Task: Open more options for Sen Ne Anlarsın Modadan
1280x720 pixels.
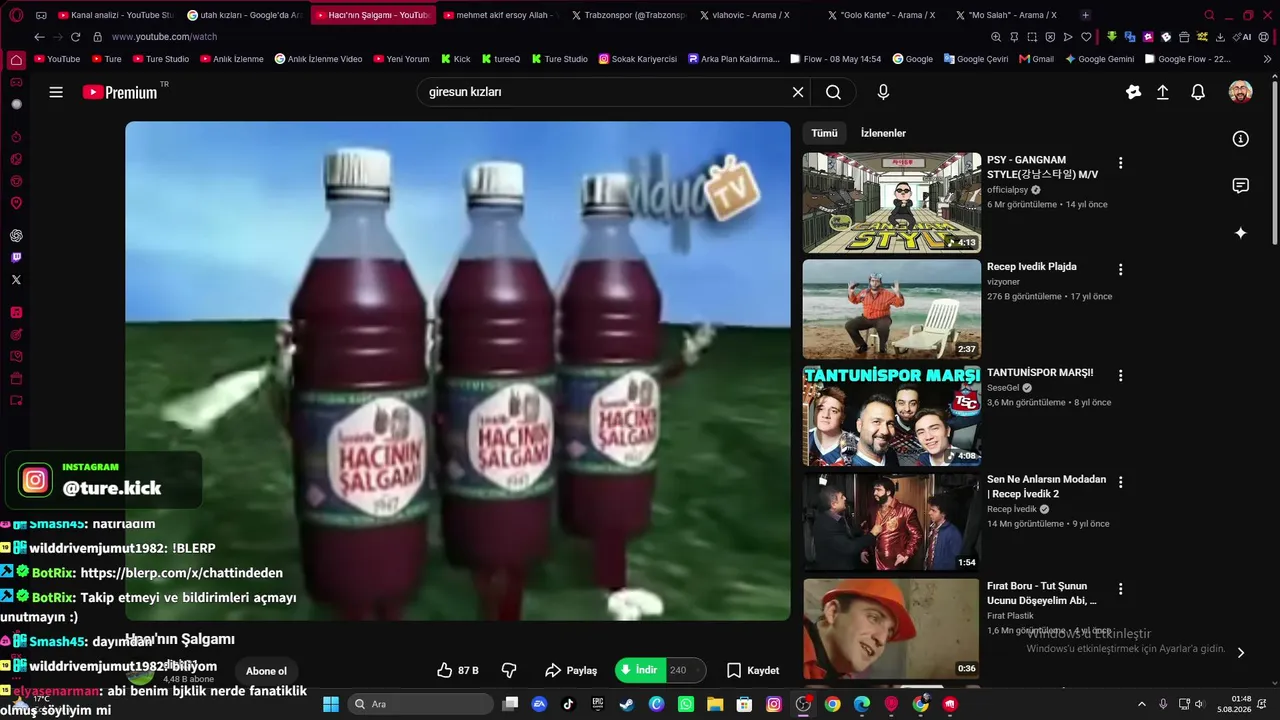Action: [x=1120, y=482]
